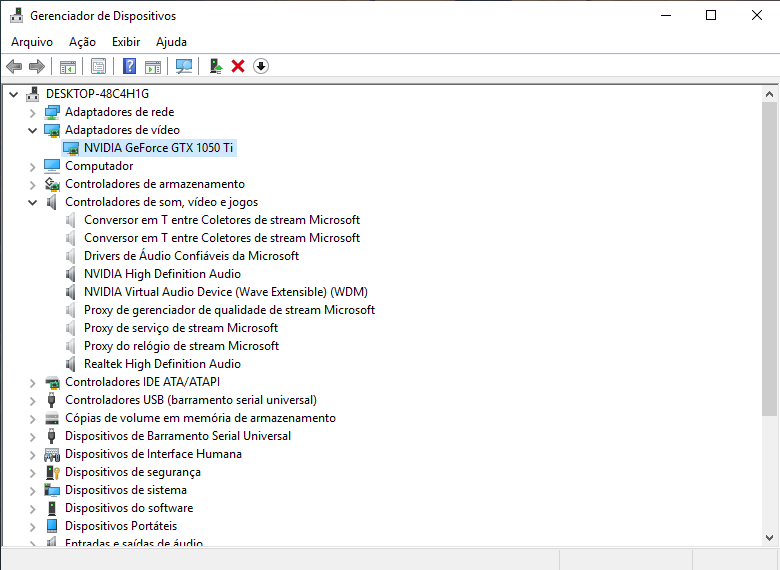This screenshot has width=780, height=570.
Task: Expand Adaptadores de rede
Action: [33, 113]
